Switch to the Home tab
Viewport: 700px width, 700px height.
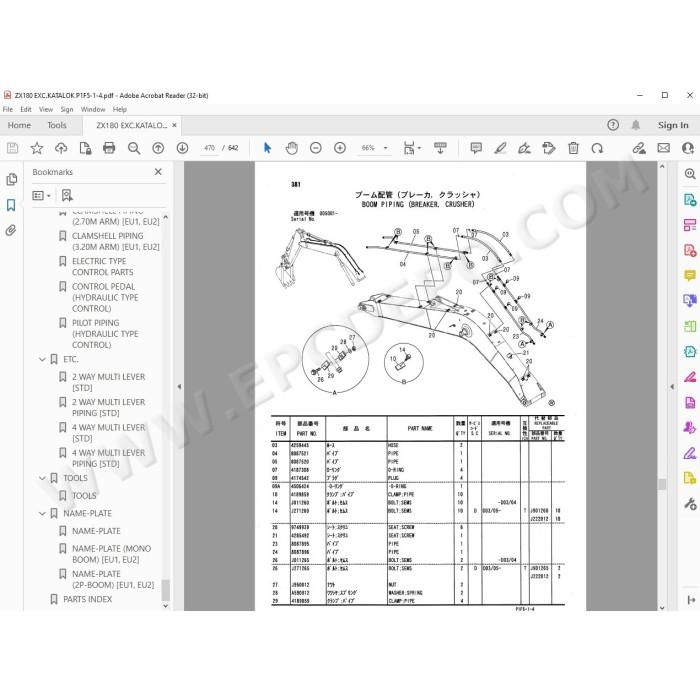19,125
